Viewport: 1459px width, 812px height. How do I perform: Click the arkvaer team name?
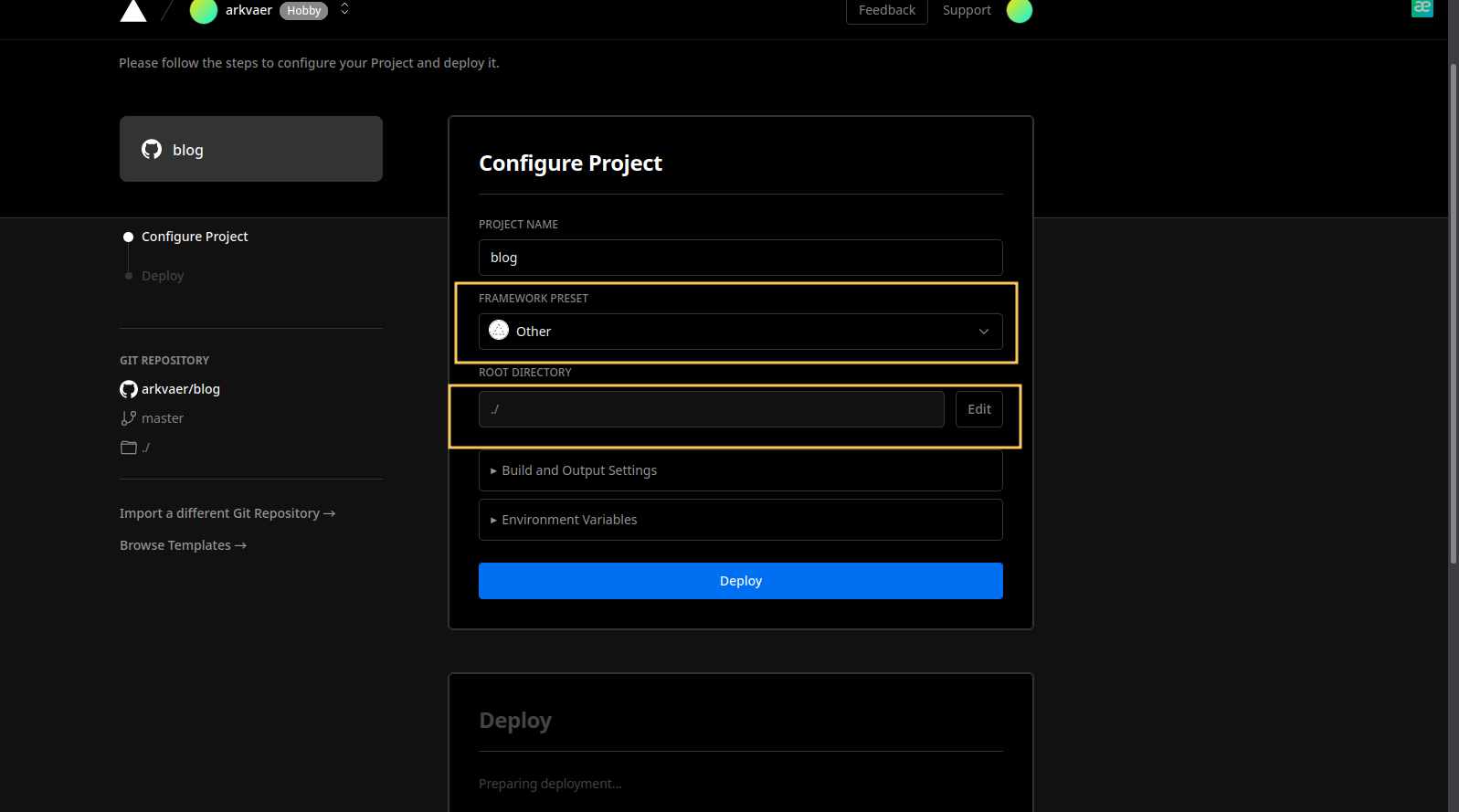pyautogui.click(x=248, y=10)
